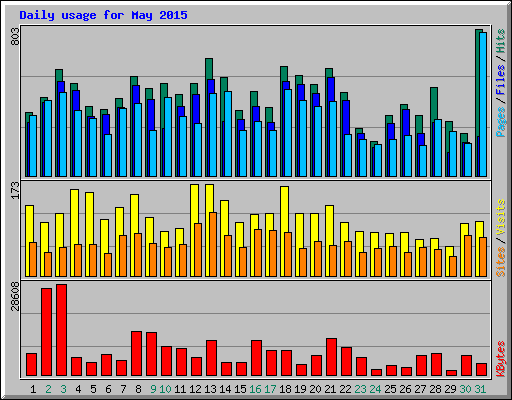Click day label 25 on the x-axis
512x400 pixels.
pyautogui.click(x=390, y=389)
